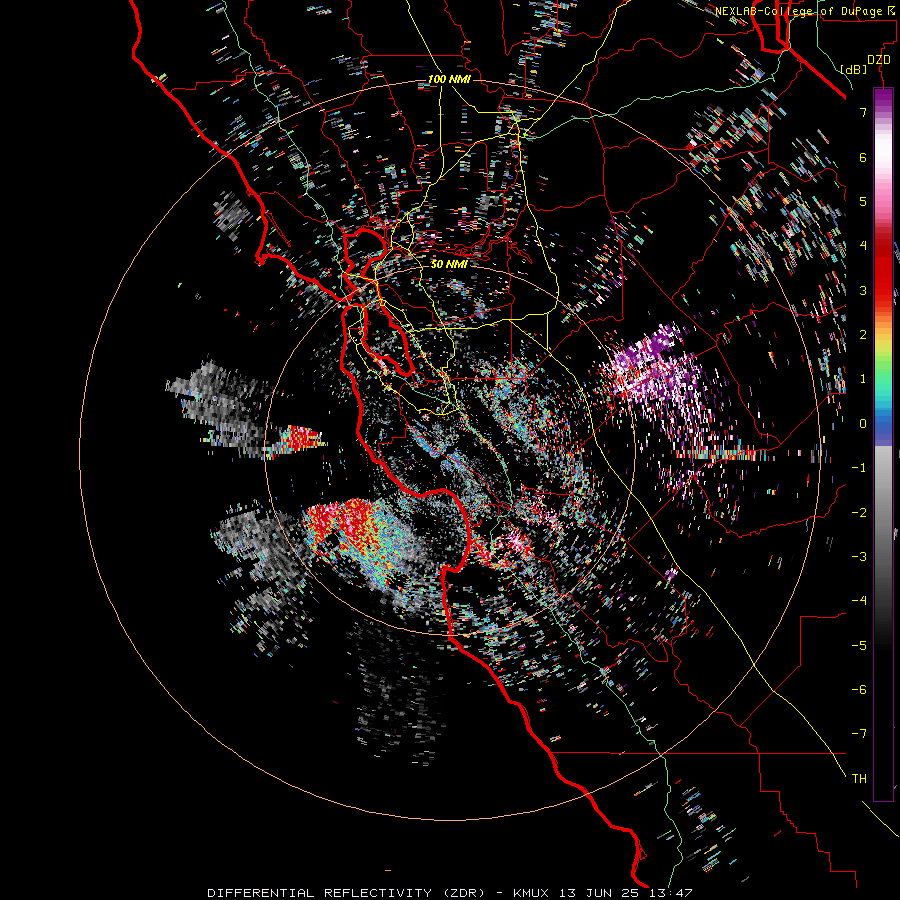Viewport: 900px width, 900px height.
Task: Click the "[dB]" units label
Action: 853,69
